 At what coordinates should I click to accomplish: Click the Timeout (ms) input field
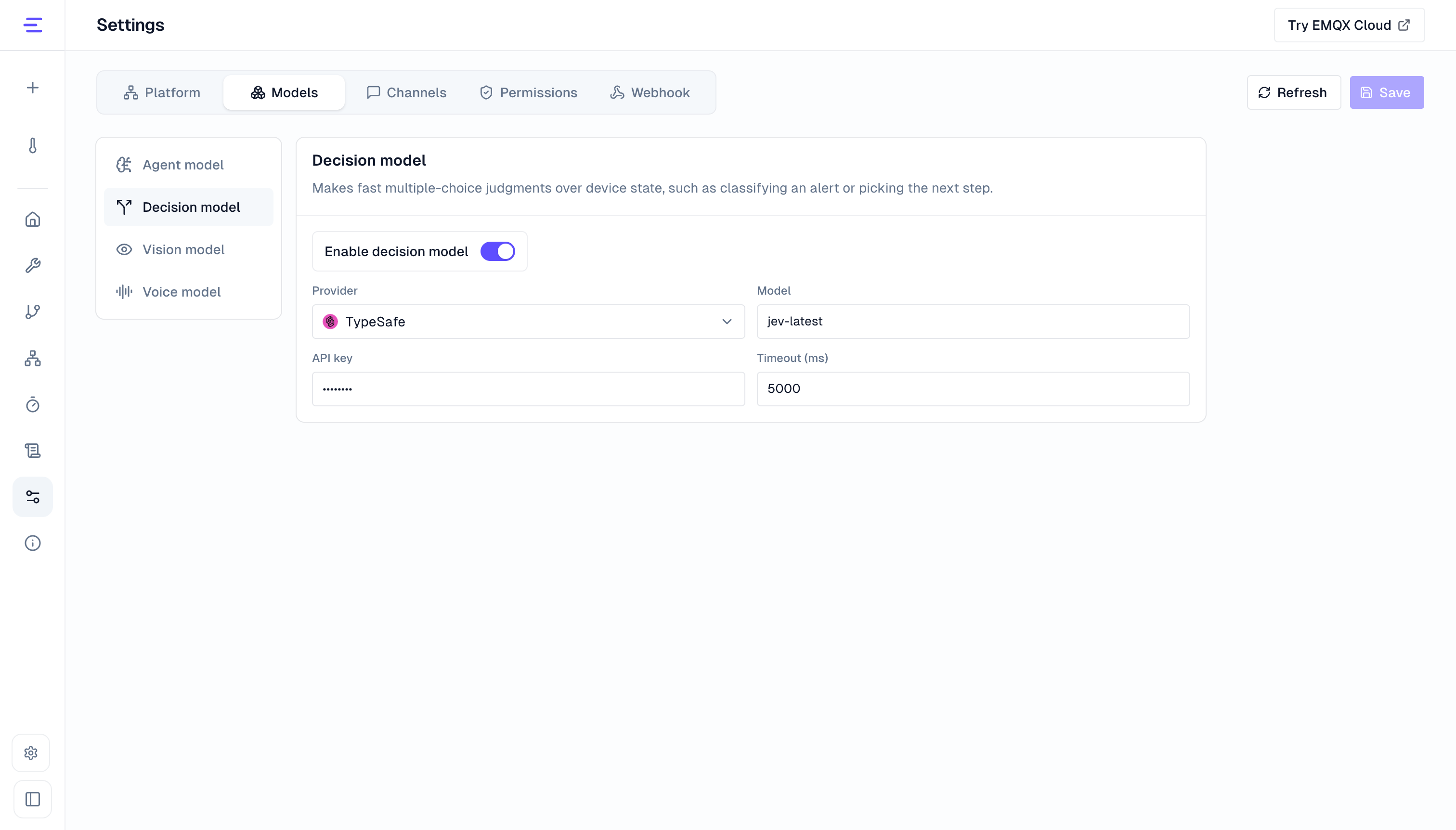[x=973, y=389]
